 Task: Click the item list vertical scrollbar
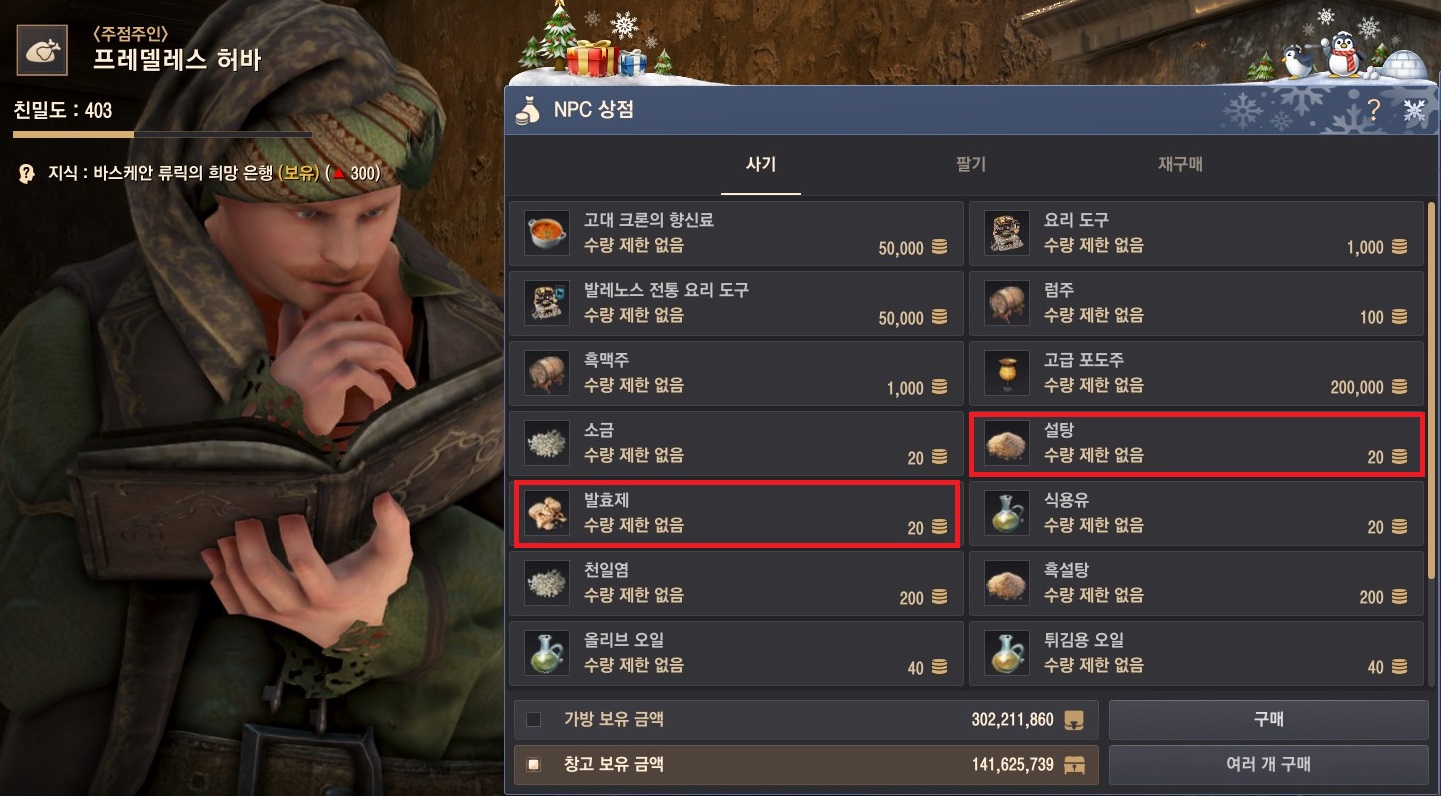pyautogui.click(x=1432, y=390)
